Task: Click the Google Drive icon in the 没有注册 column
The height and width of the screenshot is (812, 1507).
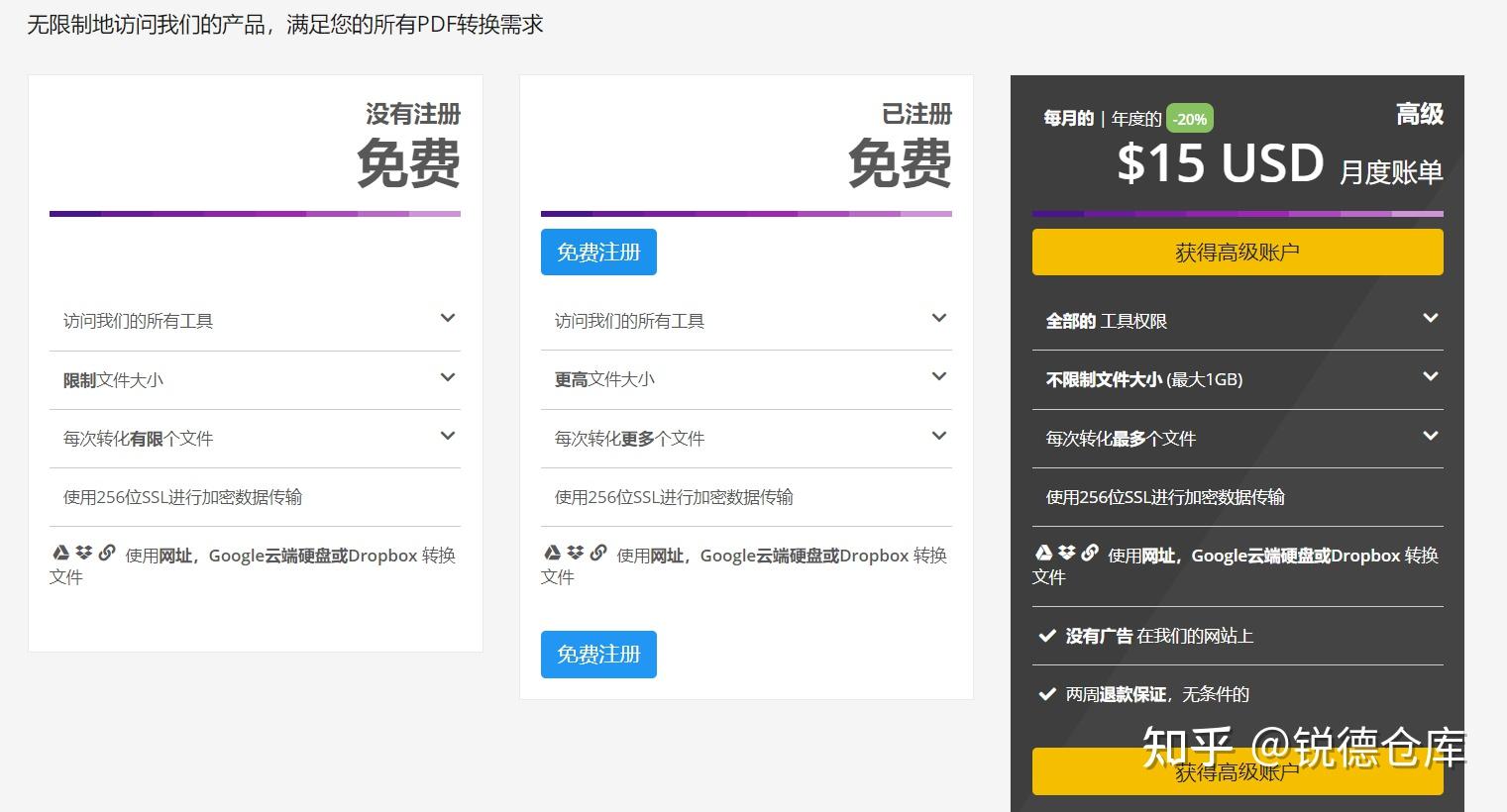Action: coord(59,553)
